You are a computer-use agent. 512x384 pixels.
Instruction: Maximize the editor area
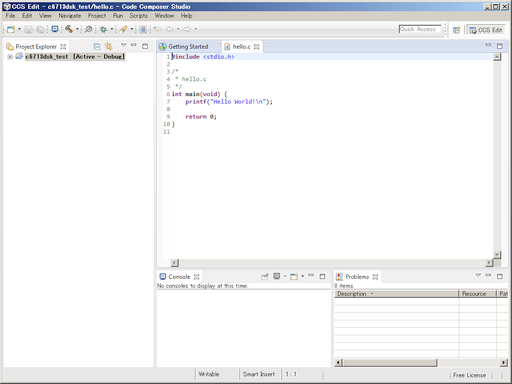[500, 46]
